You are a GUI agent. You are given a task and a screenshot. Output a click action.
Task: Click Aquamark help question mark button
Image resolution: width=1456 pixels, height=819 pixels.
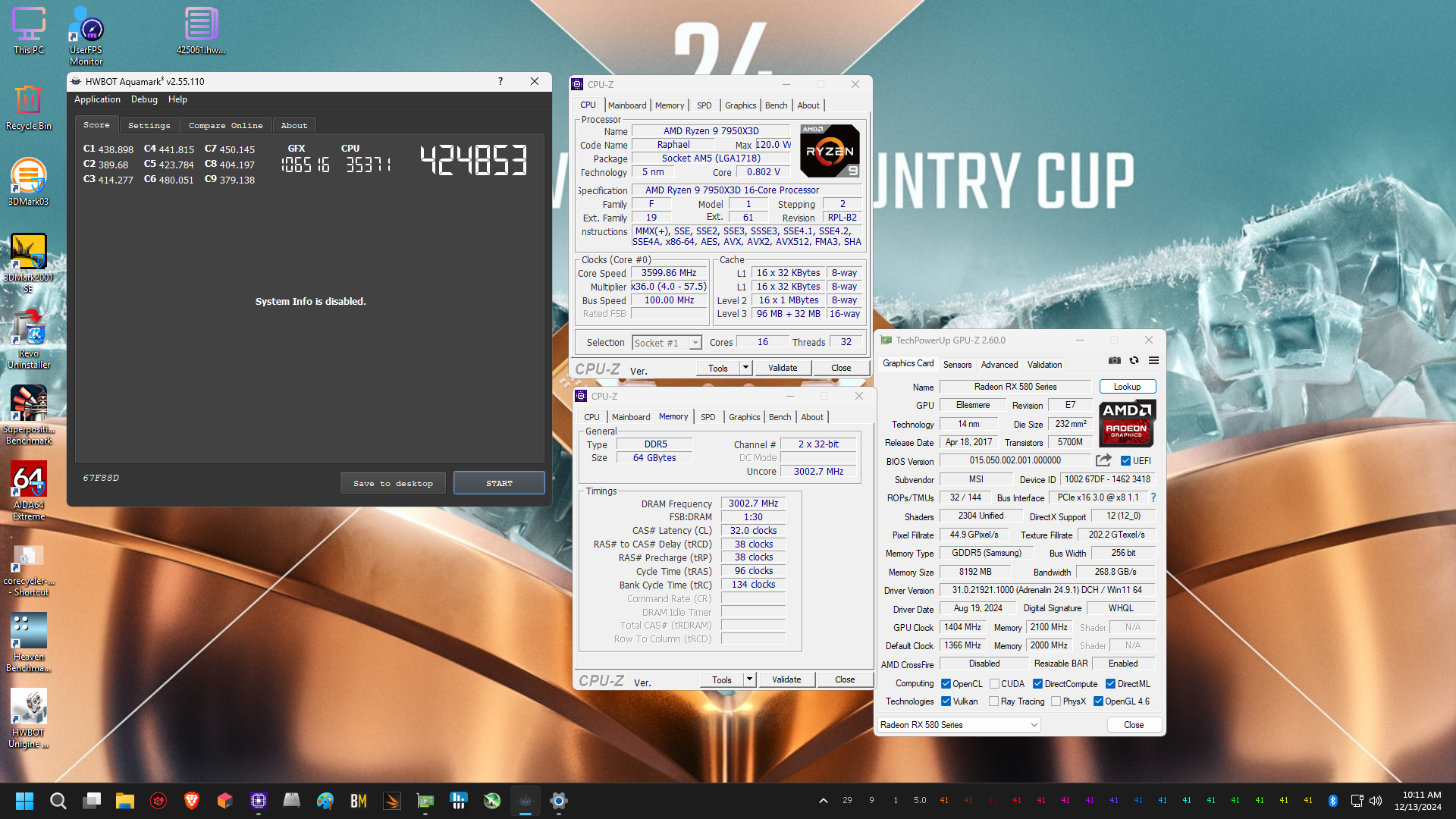tap(500, 81)
